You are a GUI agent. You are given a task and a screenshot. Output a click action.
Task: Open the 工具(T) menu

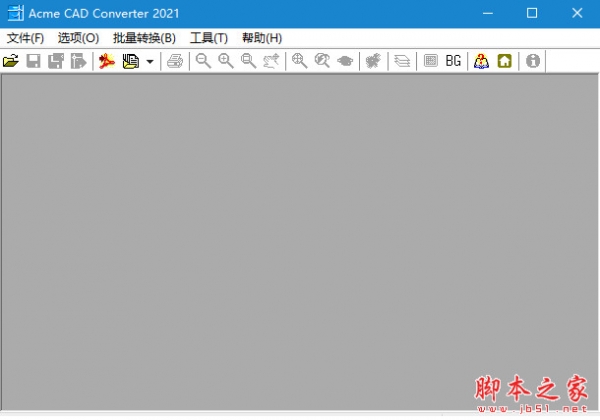pyautogui.click(x=209, y=38)
